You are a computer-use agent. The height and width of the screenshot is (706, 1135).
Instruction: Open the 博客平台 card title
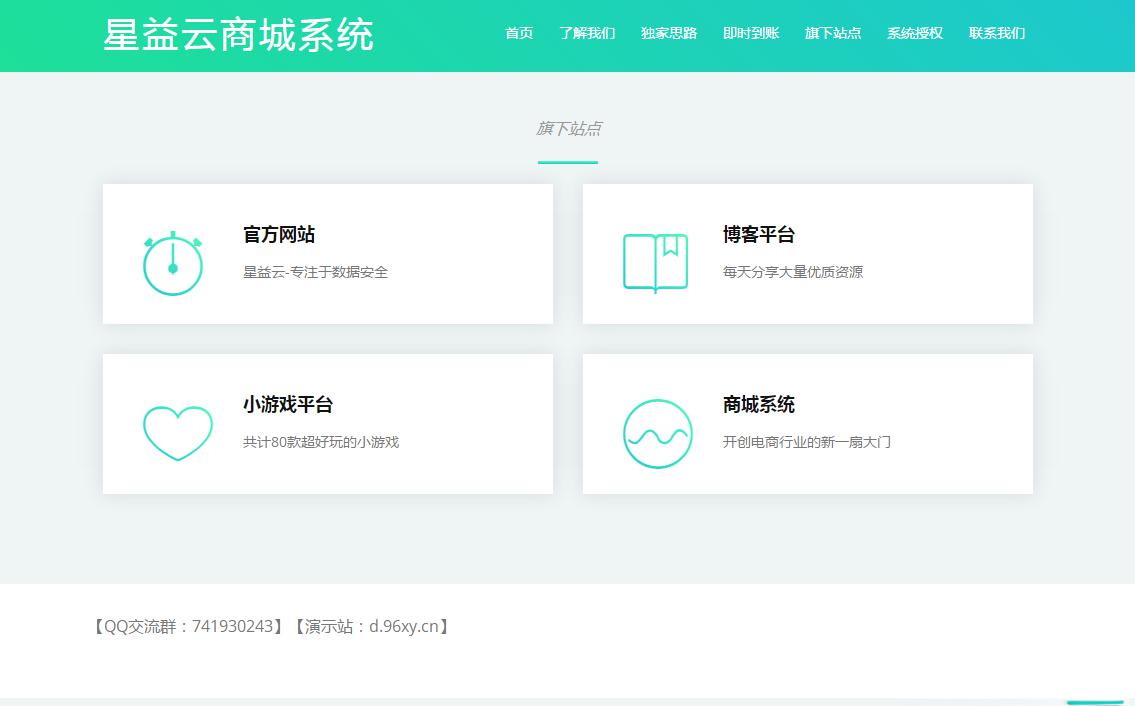(x=759, y=235)
